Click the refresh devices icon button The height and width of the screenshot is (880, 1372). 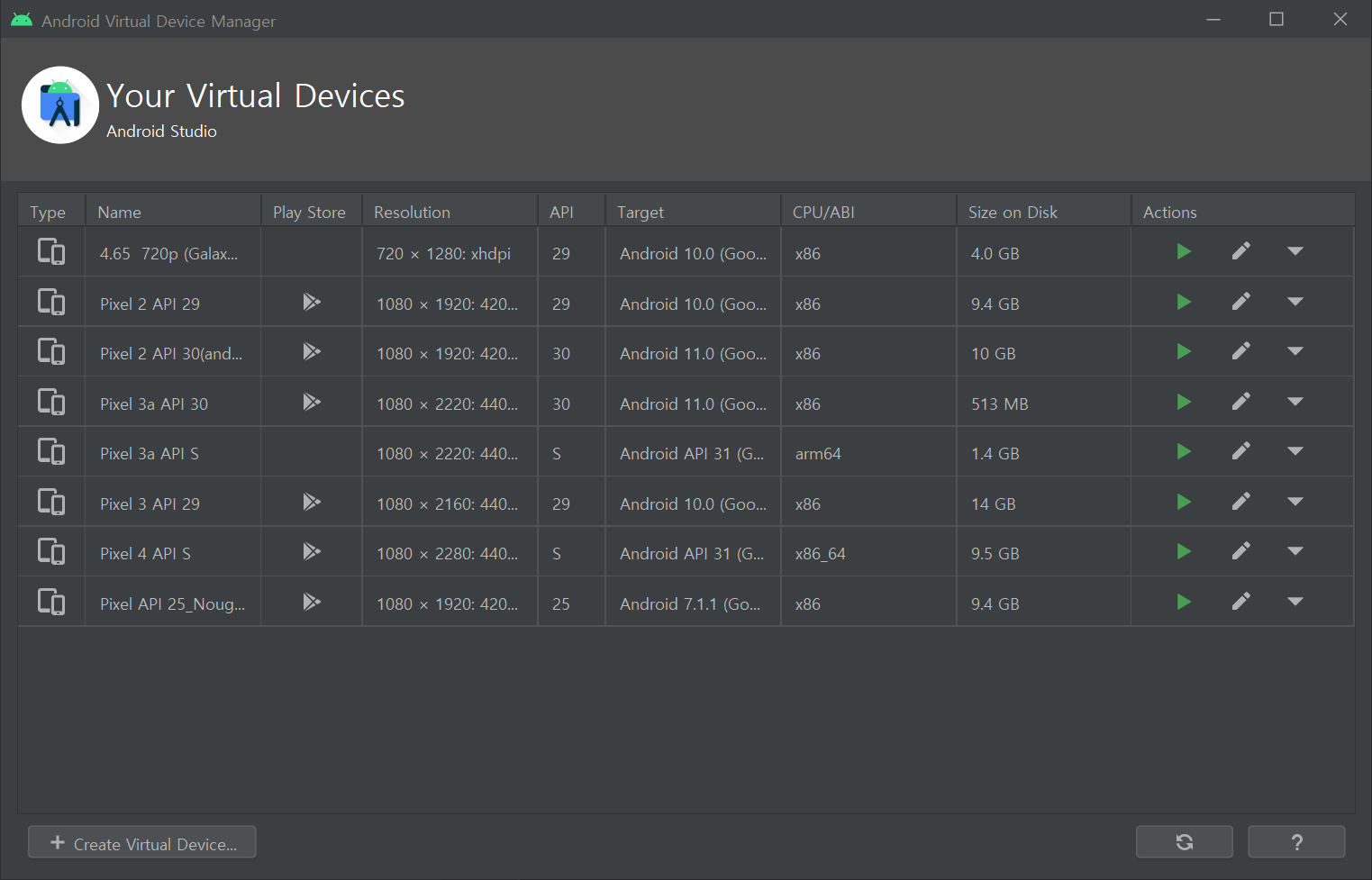tap(1184, 842)
